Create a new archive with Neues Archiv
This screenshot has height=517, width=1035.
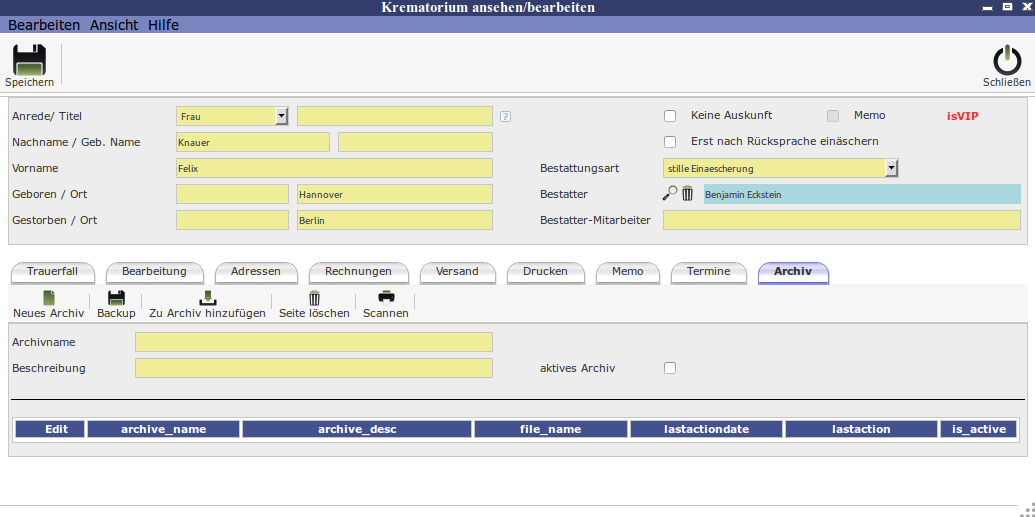(x=48, y=298)
